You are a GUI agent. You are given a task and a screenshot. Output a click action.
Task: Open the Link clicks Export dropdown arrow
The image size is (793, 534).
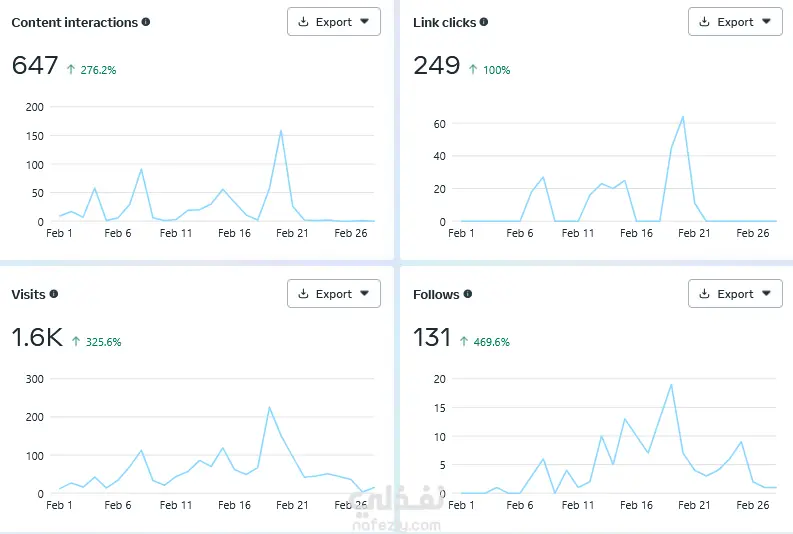766,22
